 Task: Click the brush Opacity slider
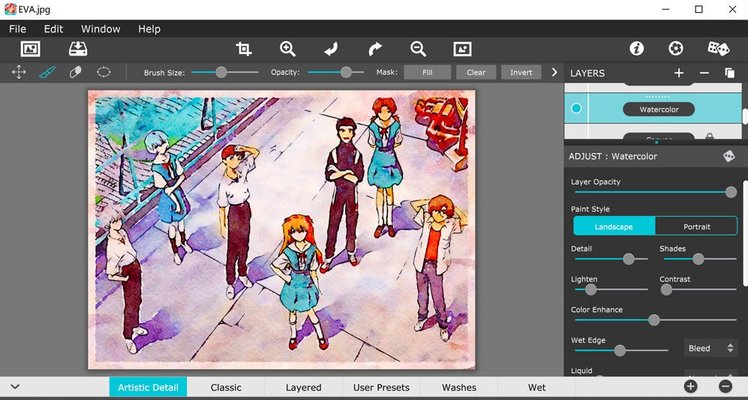pyautogui.click(x=336, y=72)
